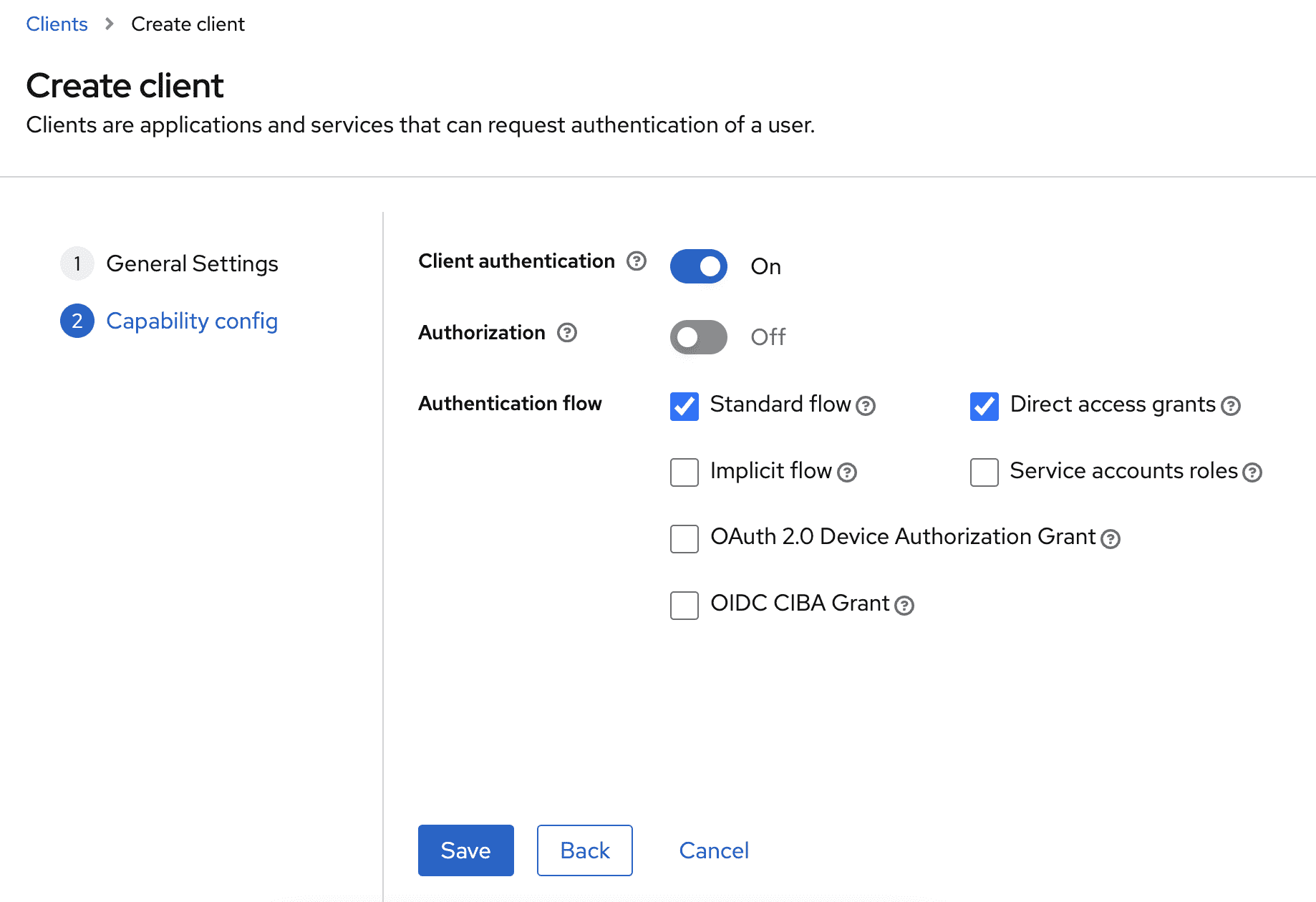Open help for Client authentication
The image size is (1316, 902).
(637, 261)
